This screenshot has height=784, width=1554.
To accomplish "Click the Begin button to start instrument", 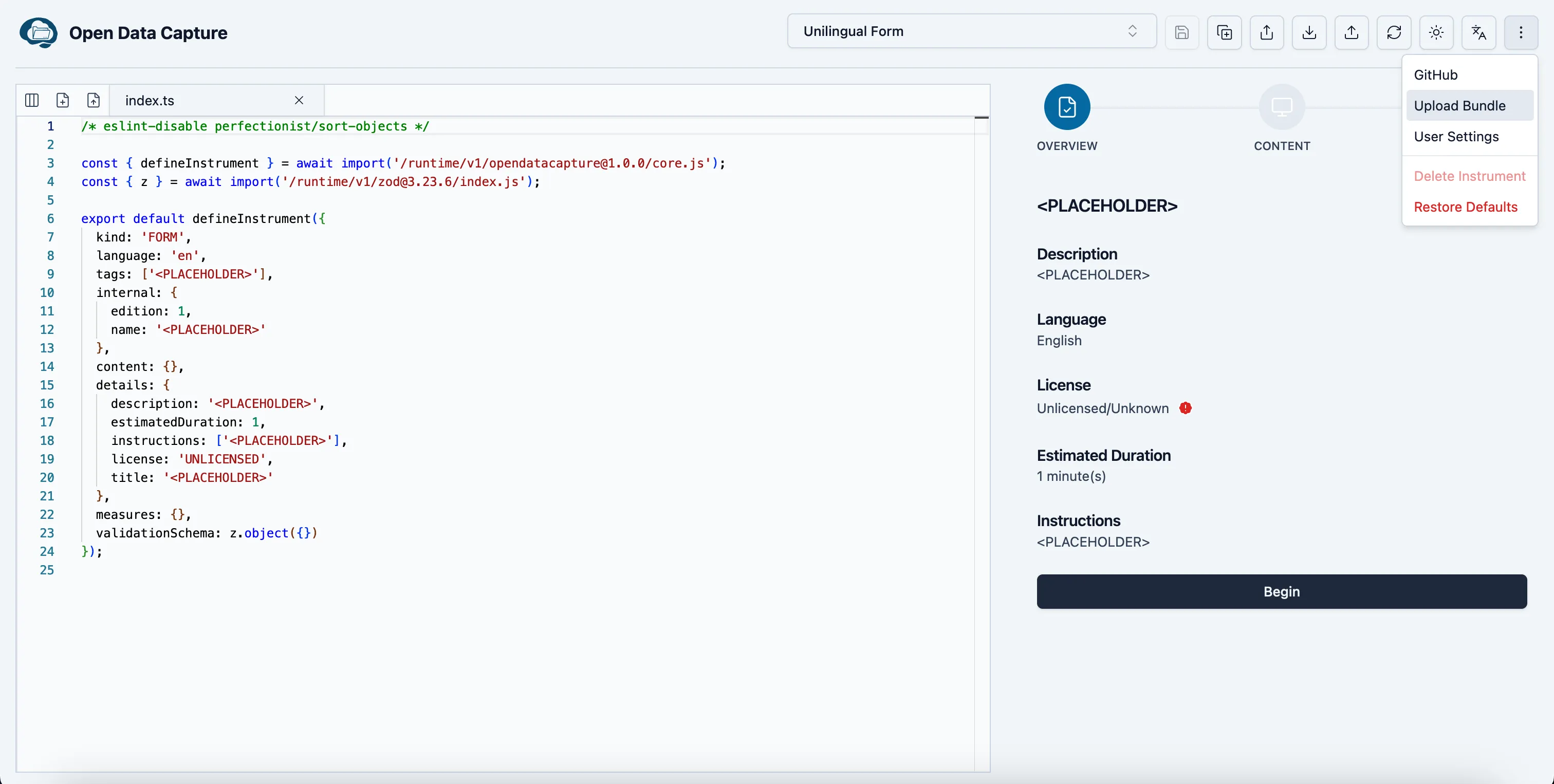I will click(1282, 591).
